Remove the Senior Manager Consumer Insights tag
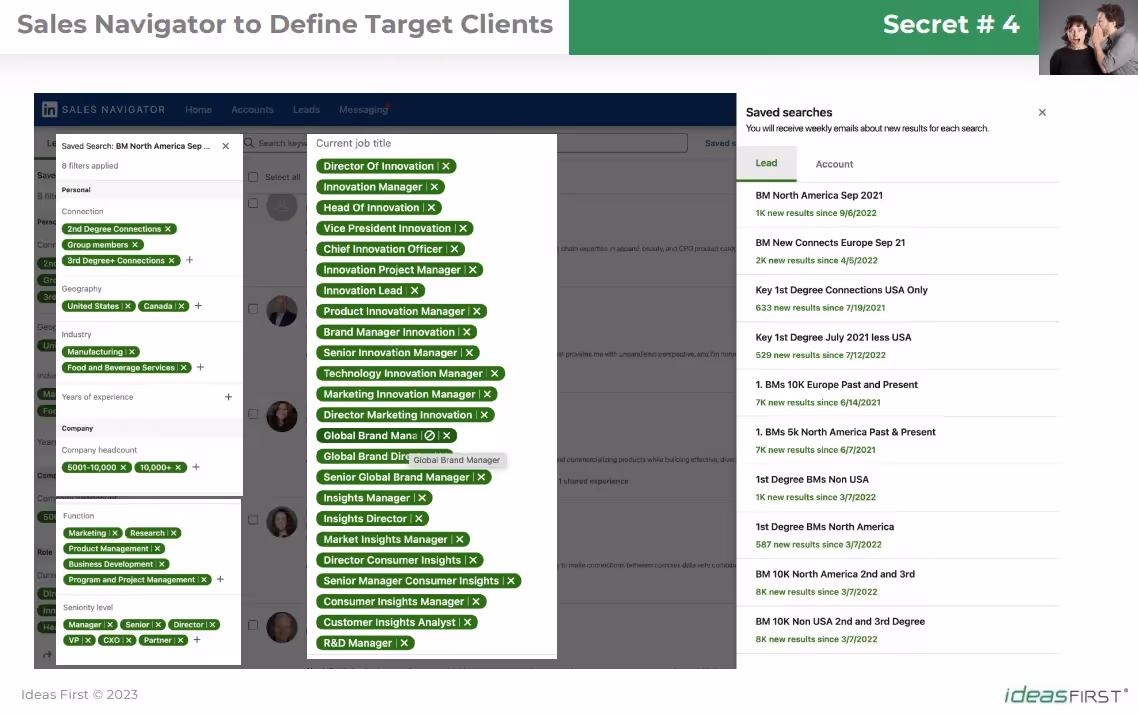 tap(511, 581)
